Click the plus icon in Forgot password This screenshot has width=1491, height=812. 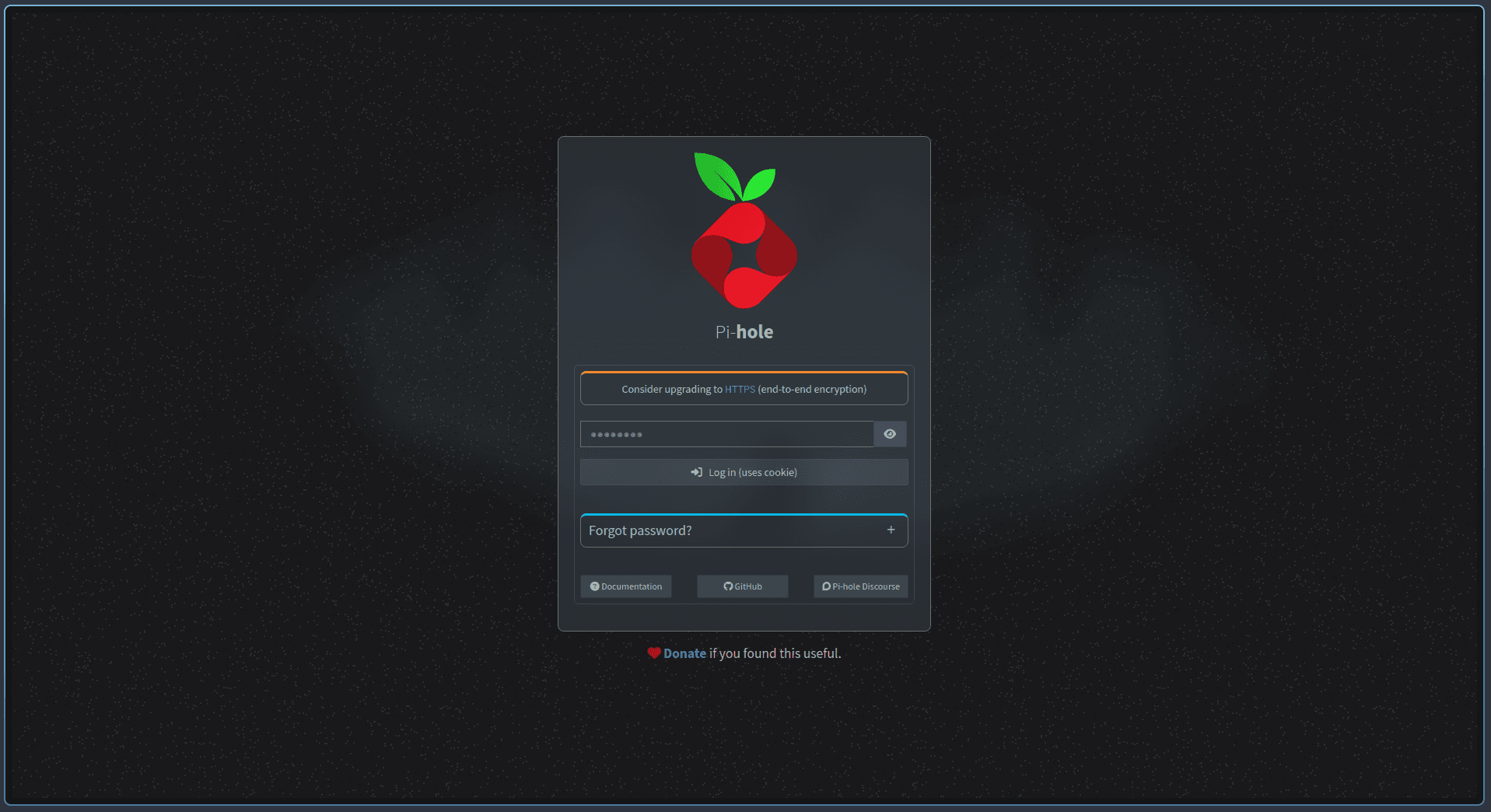891,530
